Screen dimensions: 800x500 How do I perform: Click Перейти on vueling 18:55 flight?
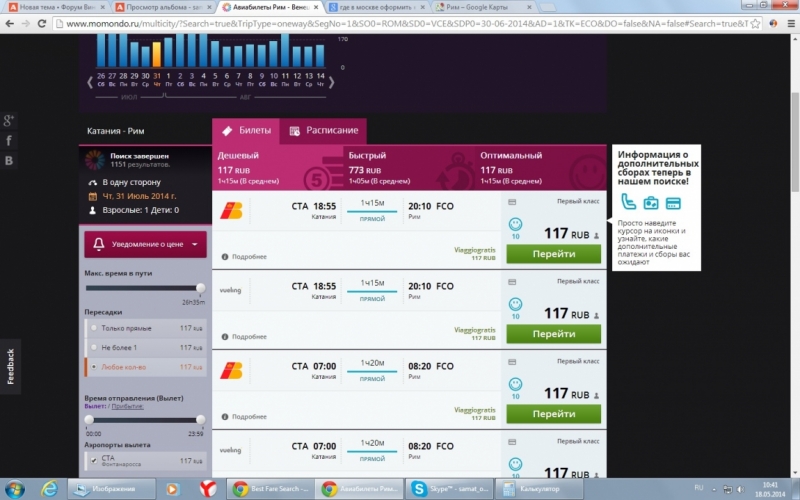554,334
